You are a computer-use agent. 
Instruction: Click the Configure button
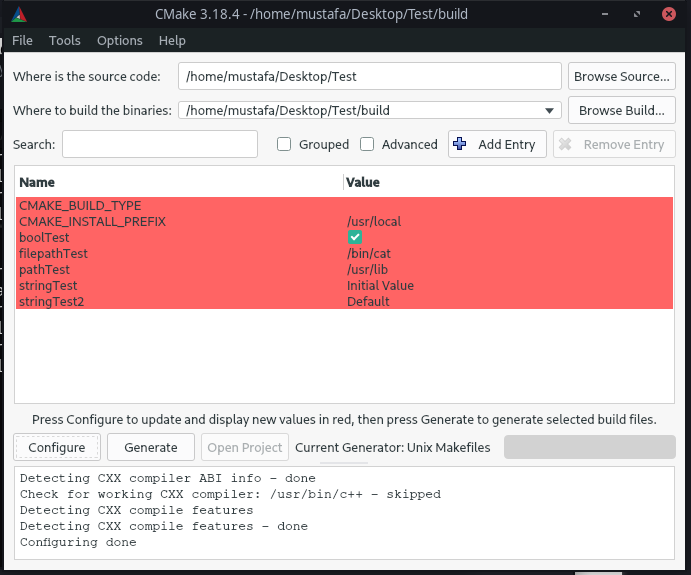(57, 447)
